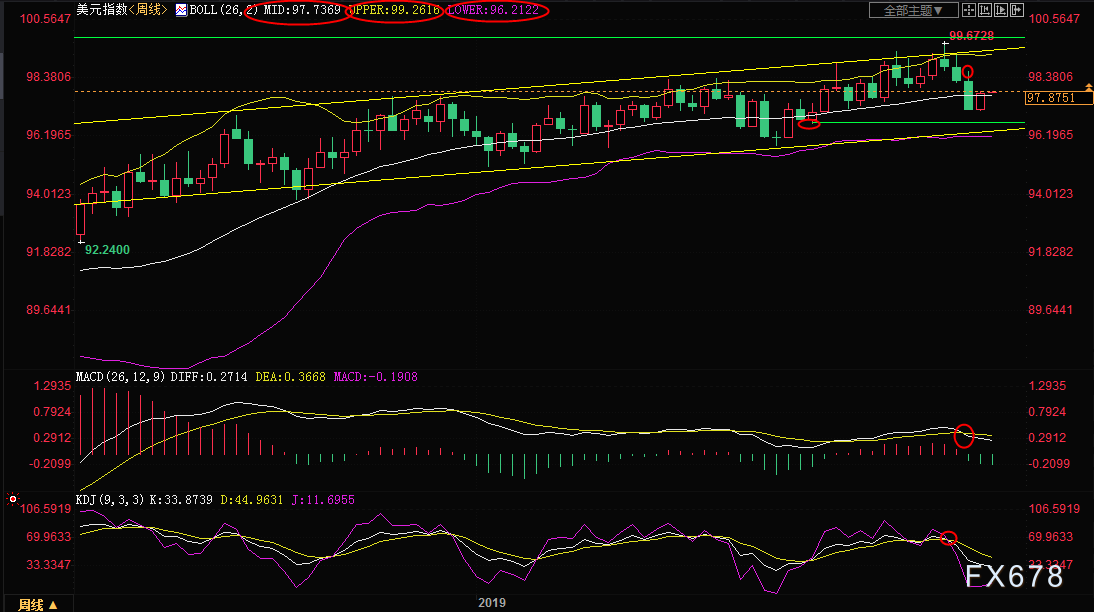Screen dimensions: 1094x612
Task: Click the right axis value 89.6441
Action: click(x=1051, y=310)
